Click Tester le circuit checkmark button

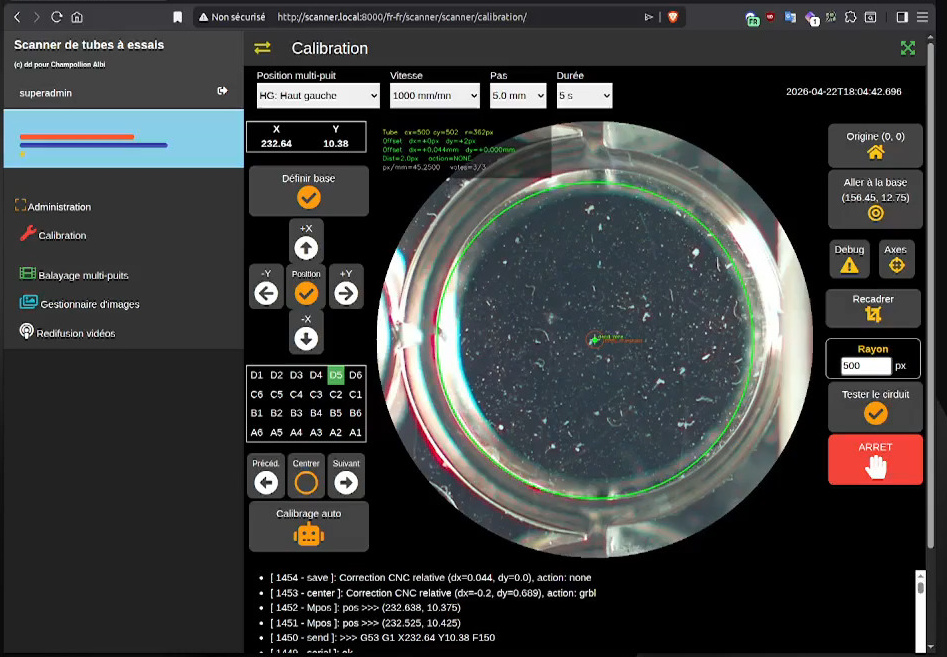[x=875, y=406]
